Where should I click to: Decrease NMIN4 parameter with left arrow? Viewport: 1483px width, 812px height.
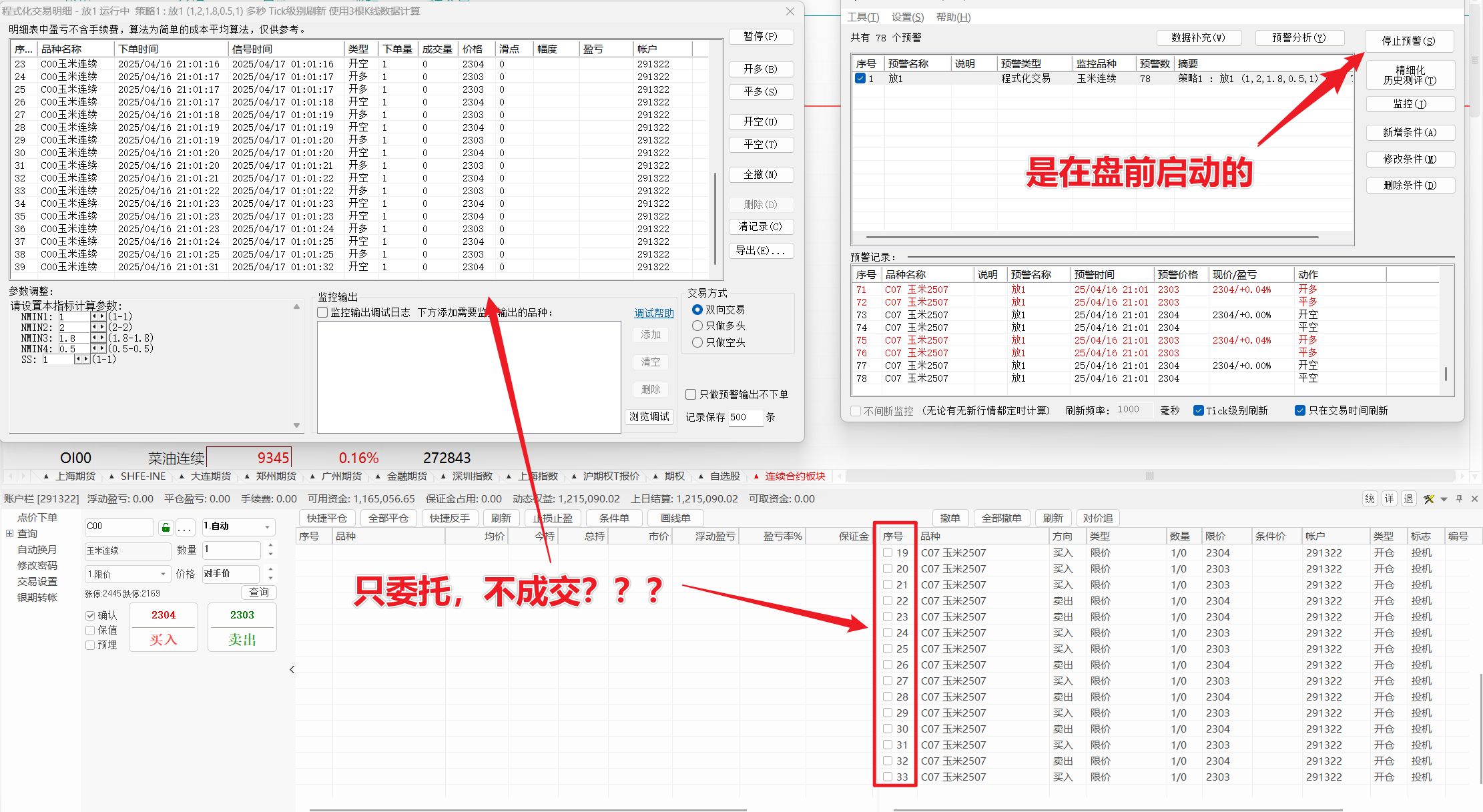coord(95,349)
